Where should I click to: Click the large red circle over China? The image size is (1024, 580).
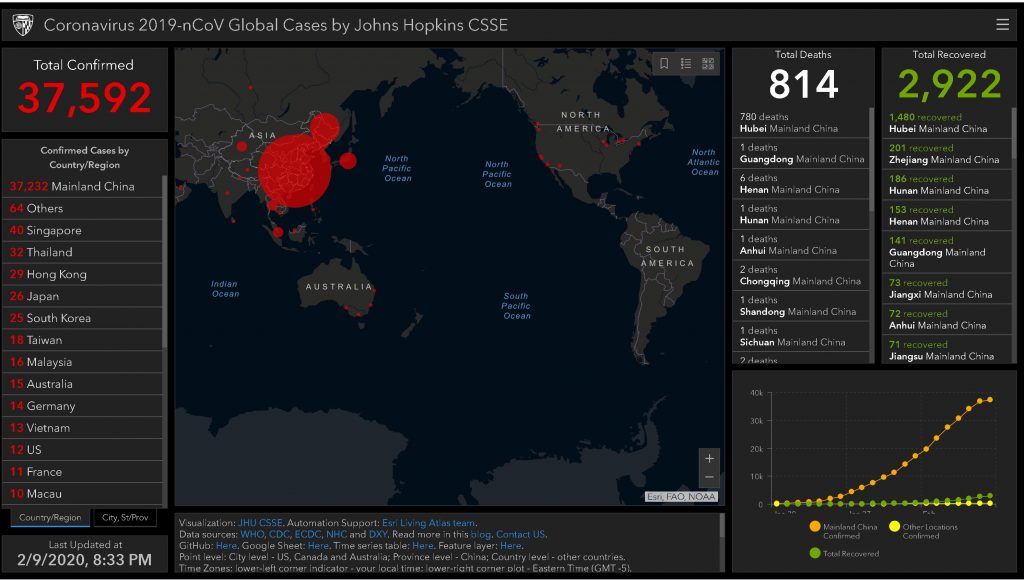coord(295,171)
